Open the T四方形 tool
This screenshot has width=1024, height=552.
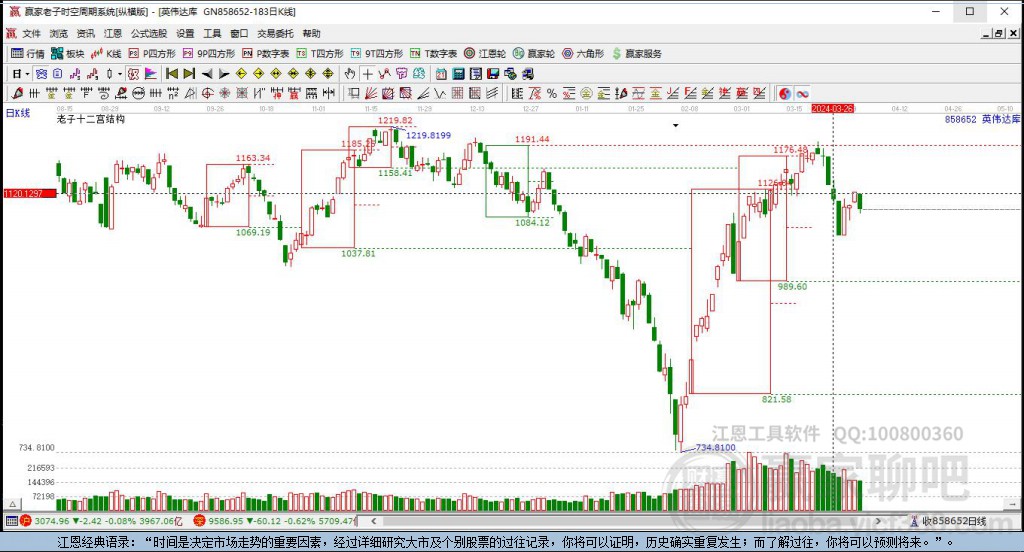click(x=320, y=54)
